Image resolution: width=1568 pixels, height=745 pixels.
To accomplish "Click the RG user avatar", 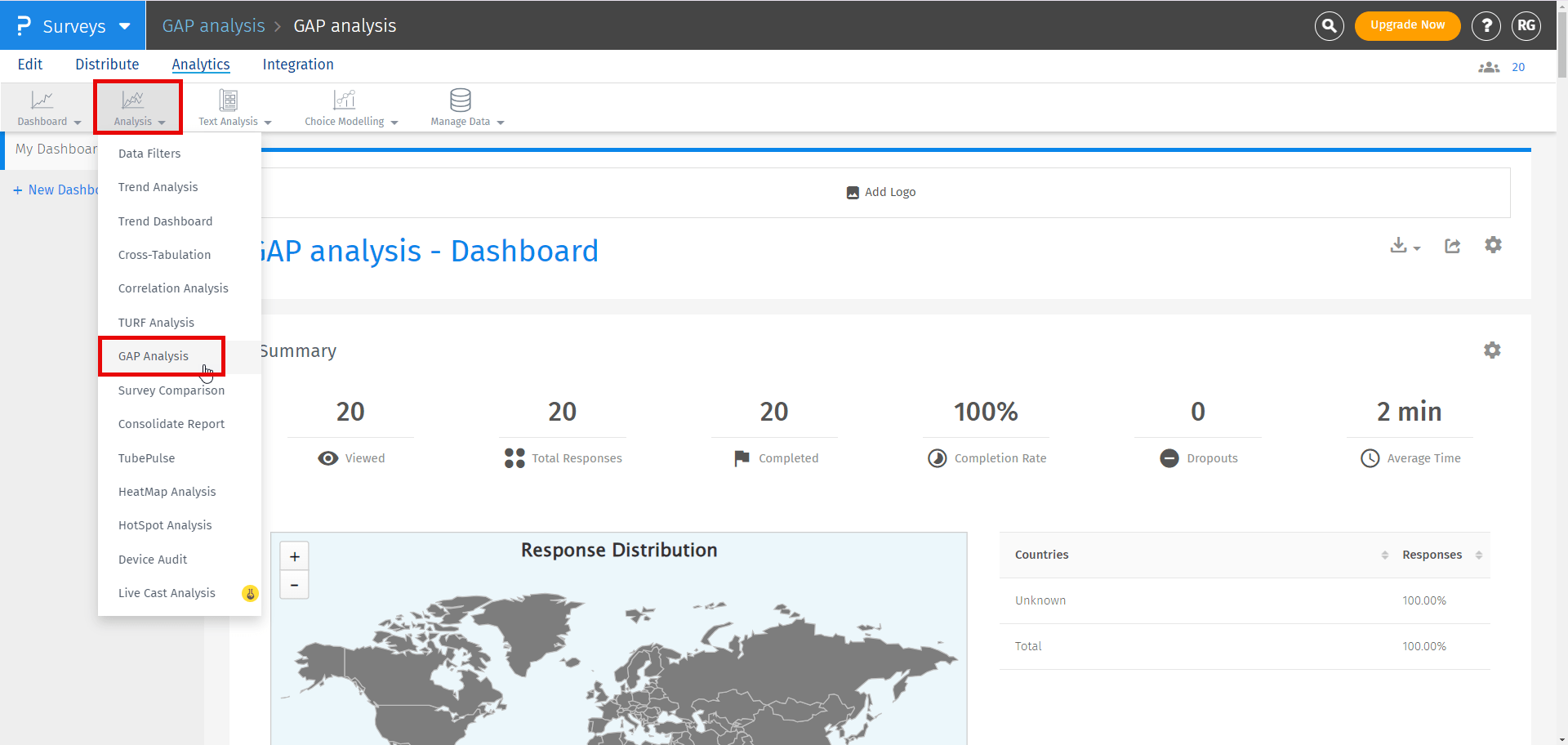I will click(1526, 26).
